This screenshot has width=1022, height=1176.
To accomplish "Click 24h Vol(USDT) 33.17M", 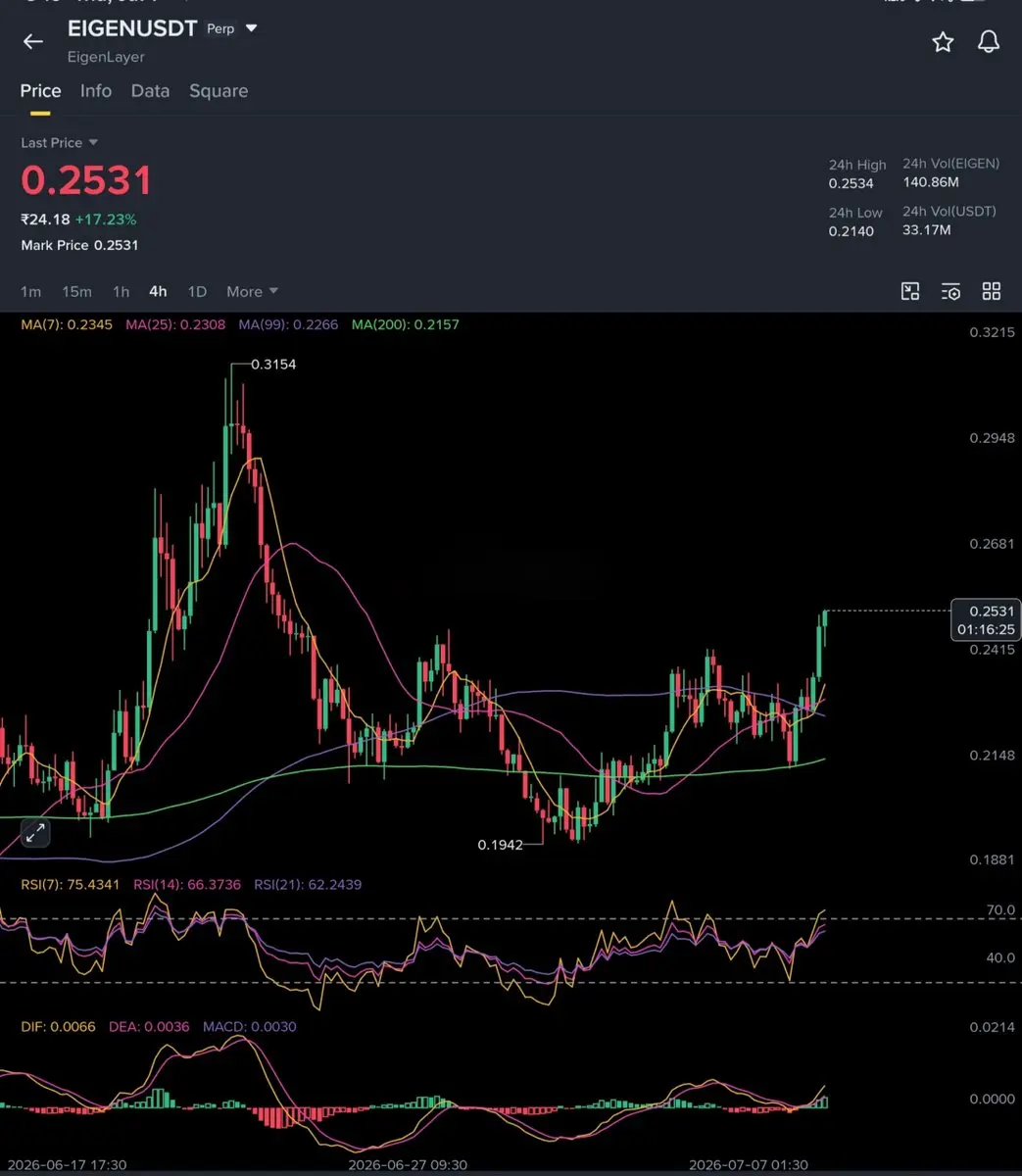I will [927, 230].
